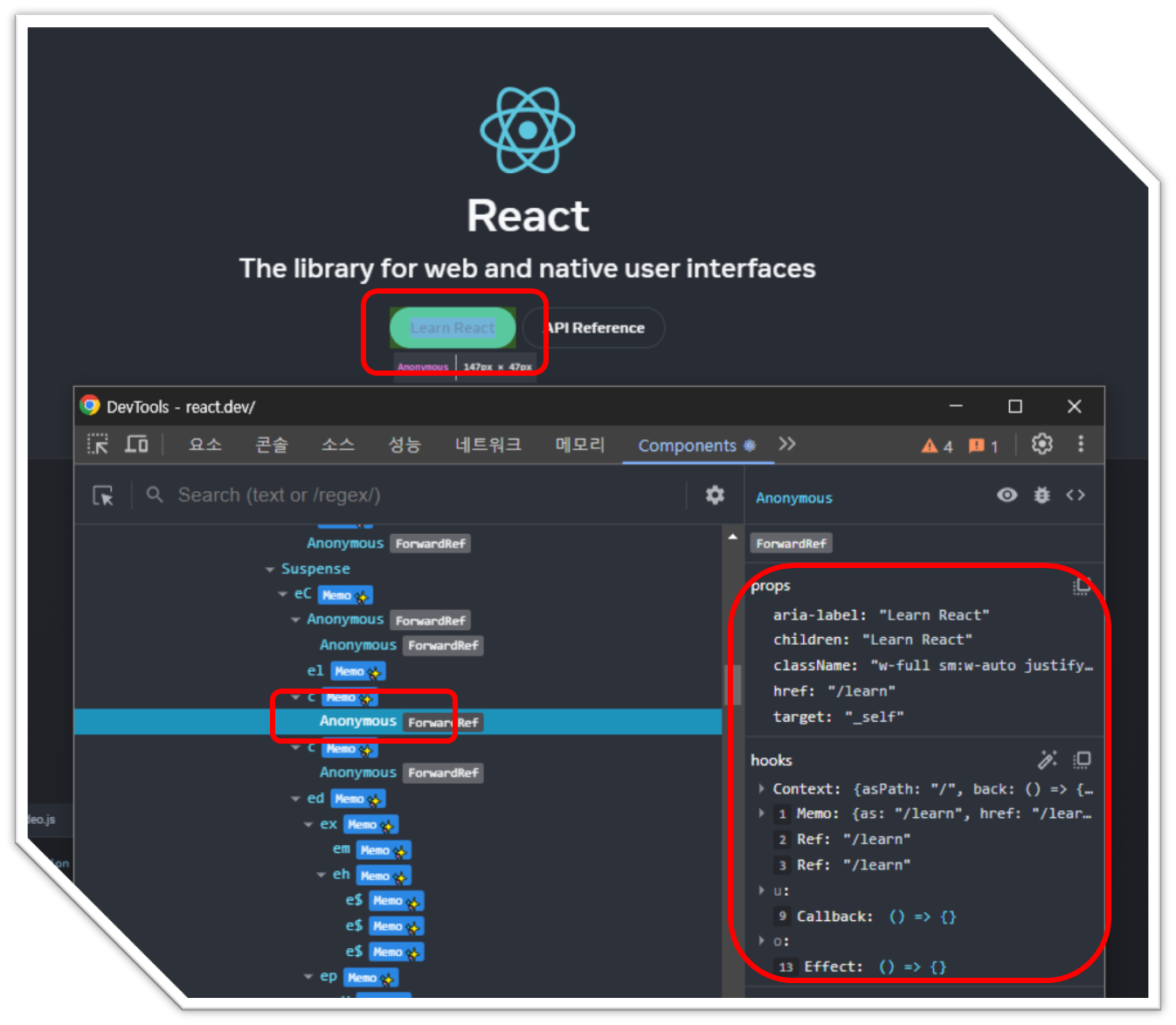
Task: Click the children prop value "Learn React"
Action: (917, 640)
